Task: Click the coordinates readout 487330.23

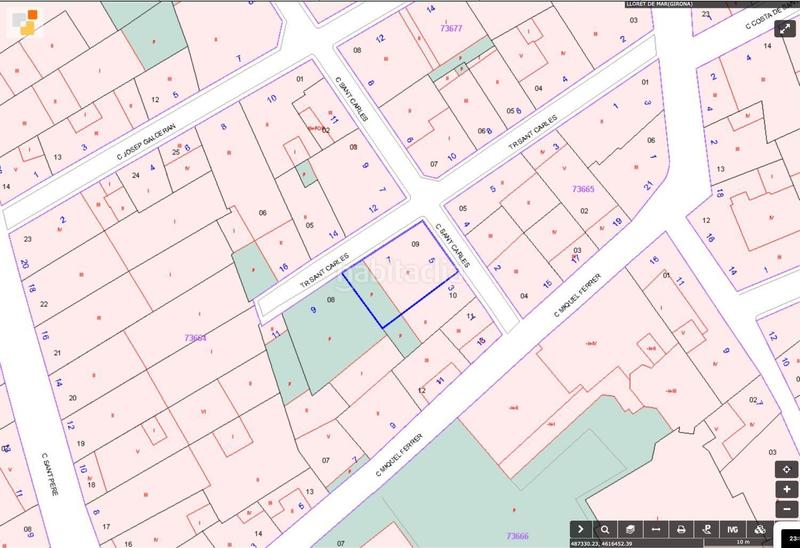Action: tap(606, 542)
